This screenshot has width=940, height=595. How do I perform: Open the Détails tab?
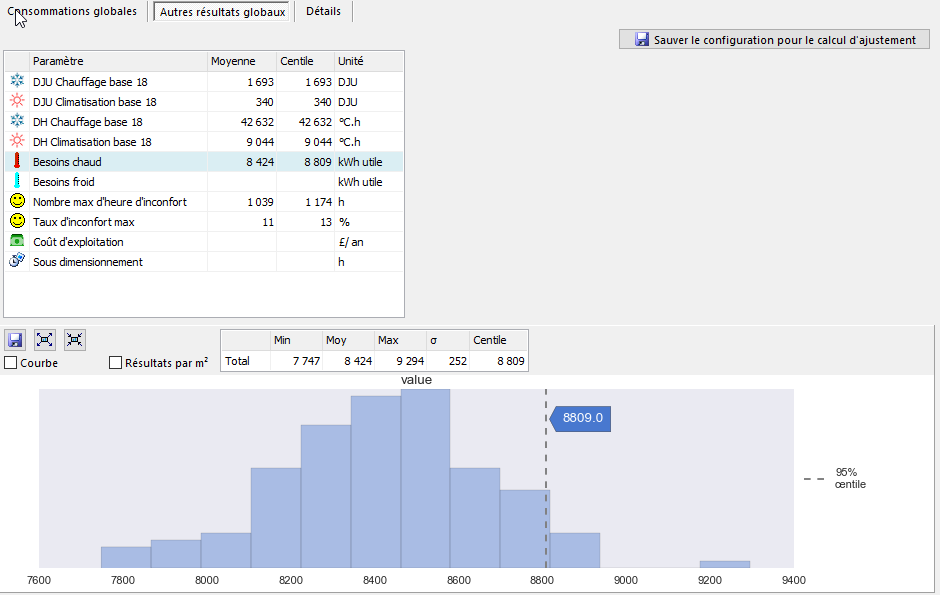(x=323, y=11)
